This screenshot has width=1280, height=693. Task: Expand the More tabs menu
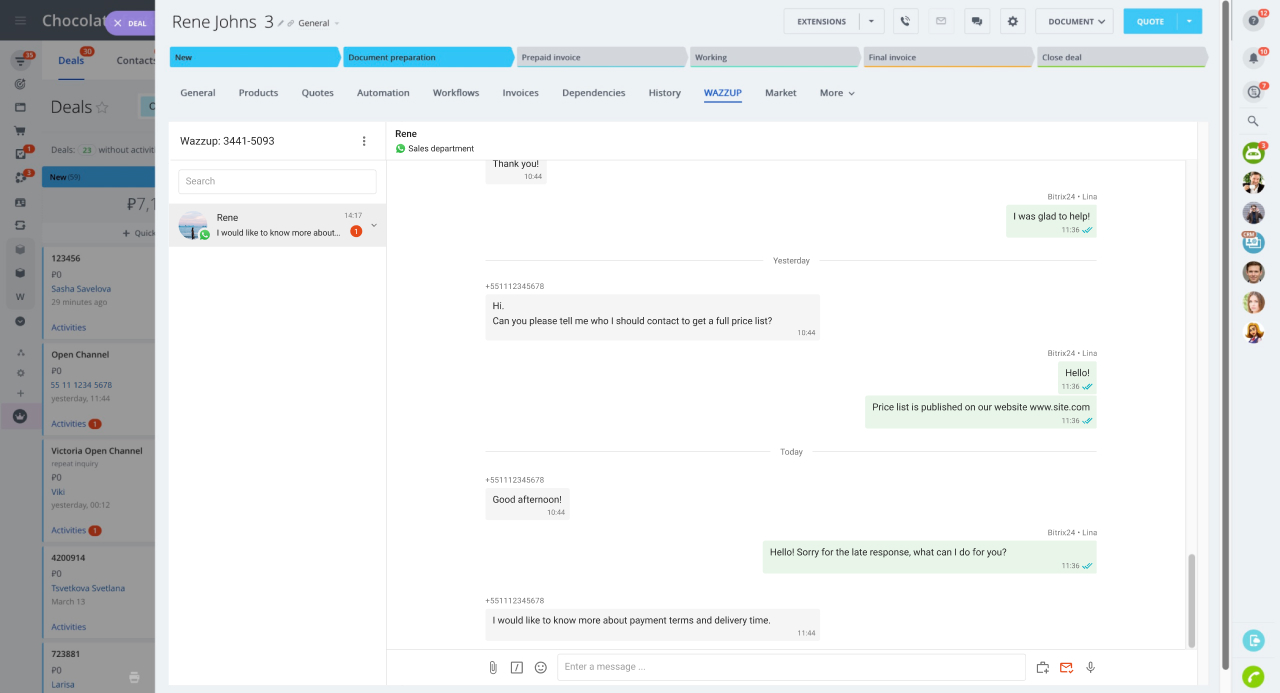(x=837, y=93)
